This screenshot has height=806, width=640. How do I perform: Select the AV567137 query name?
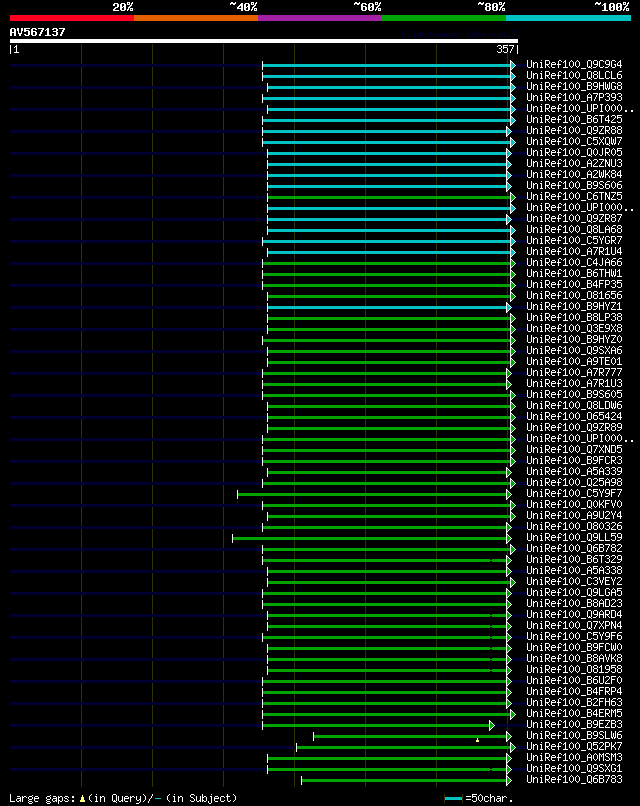click(38, 32)
